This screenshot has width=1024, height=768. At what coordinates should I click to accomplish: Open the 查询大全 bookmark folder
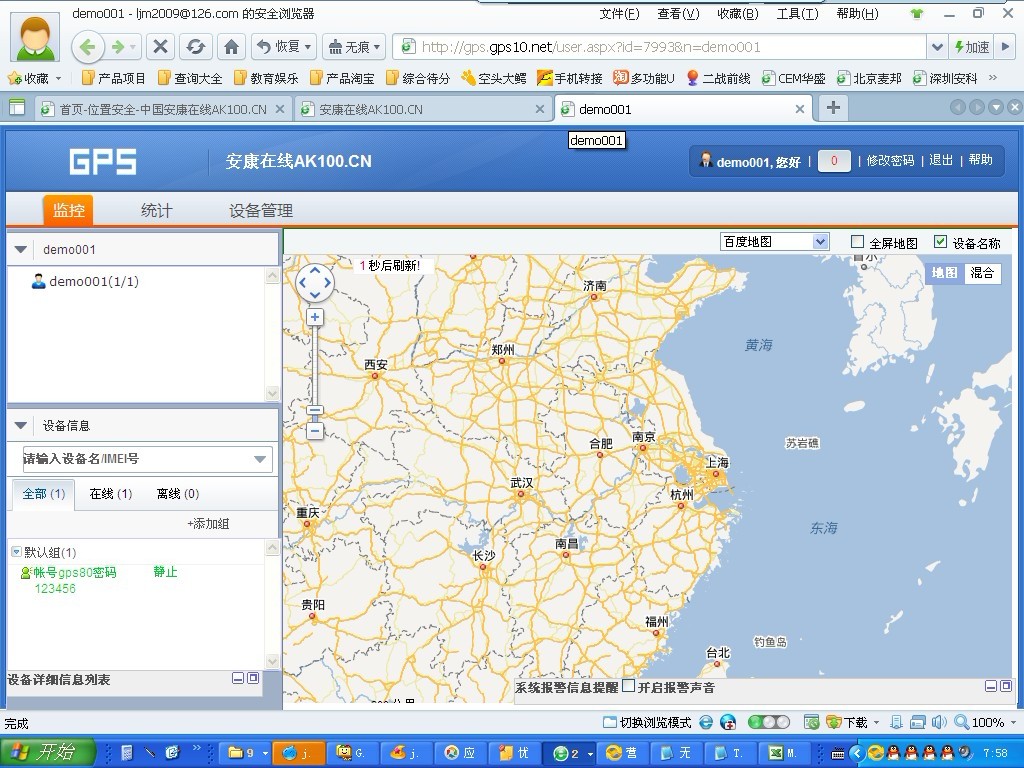[x=190, y=78]
